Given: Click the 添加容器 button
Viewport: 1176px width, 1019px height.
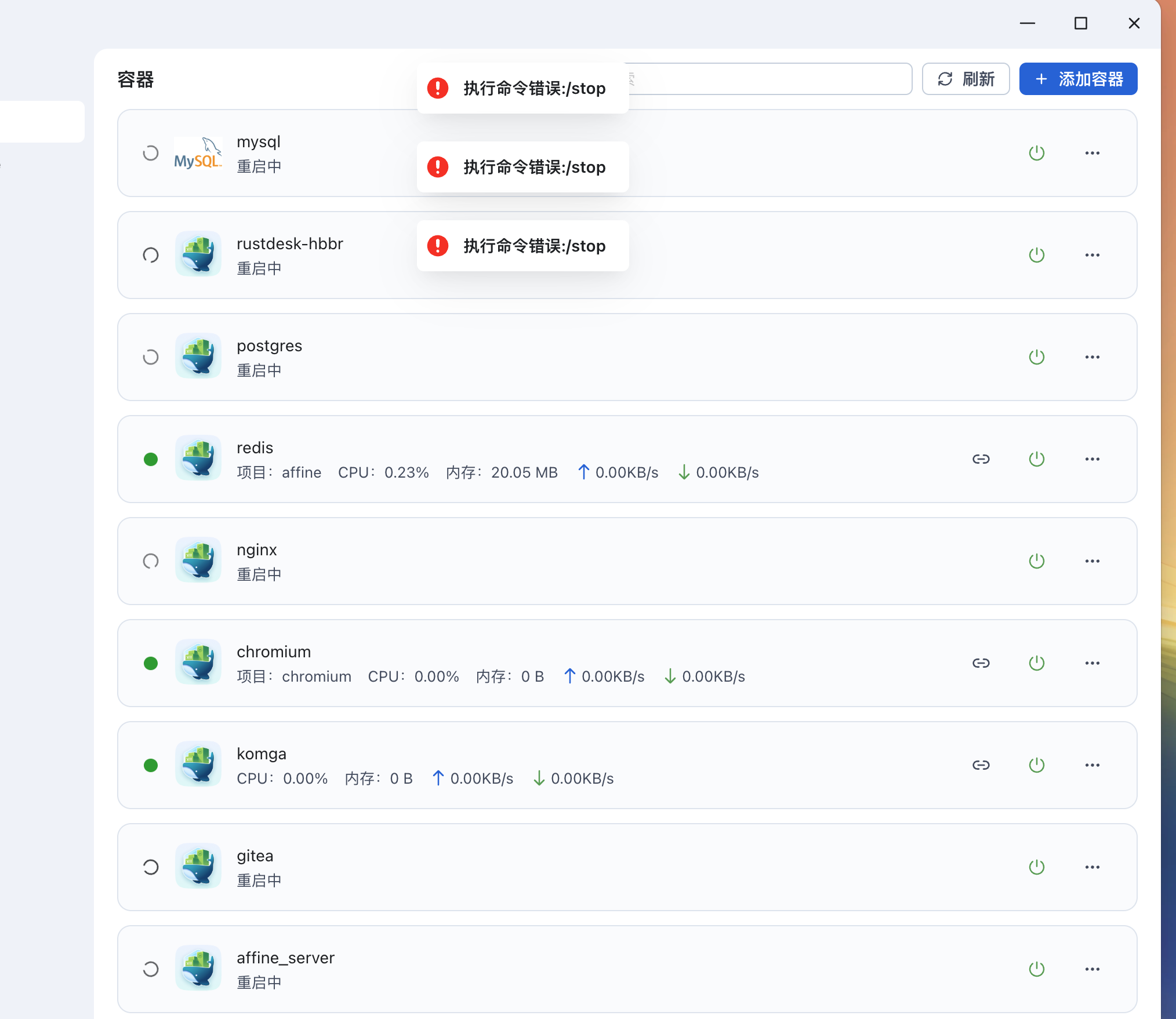Looking at the screenshot, I should (x=1078, y=79).
